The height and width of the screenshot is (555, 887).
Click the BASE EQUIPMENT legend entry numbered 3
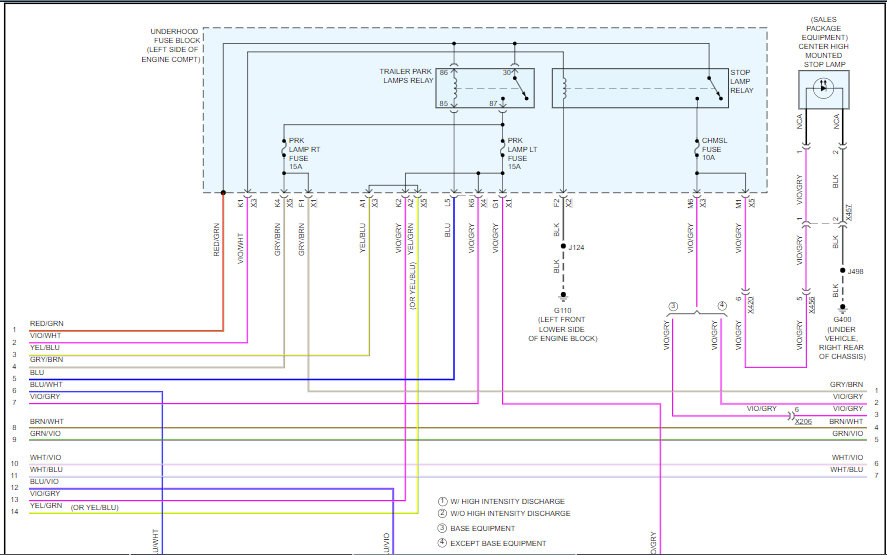[x=477, y=528]
